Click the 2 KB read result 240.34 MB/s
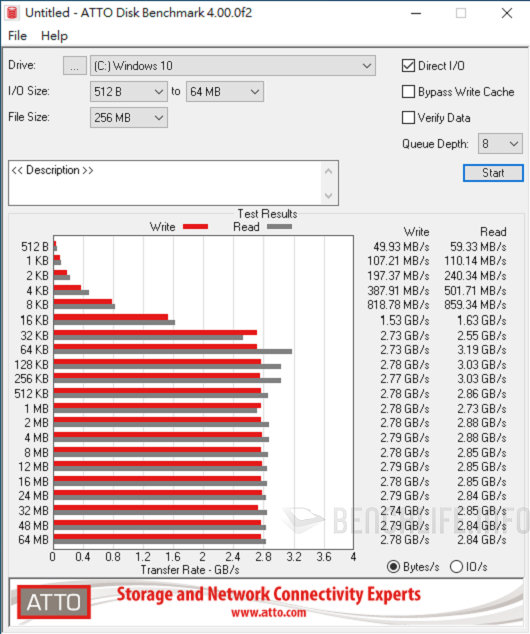The image size is (530, 634). click(x=475, y=276)
